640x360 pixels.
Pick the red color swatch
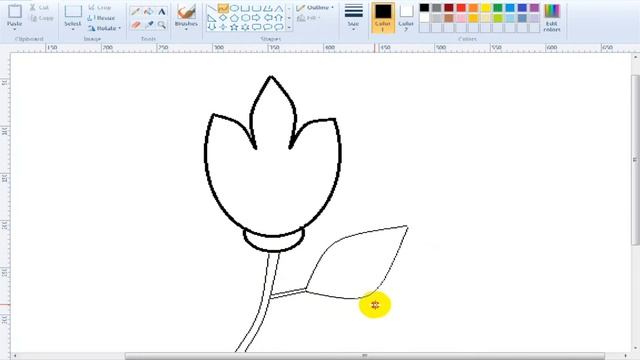(461, 8)
